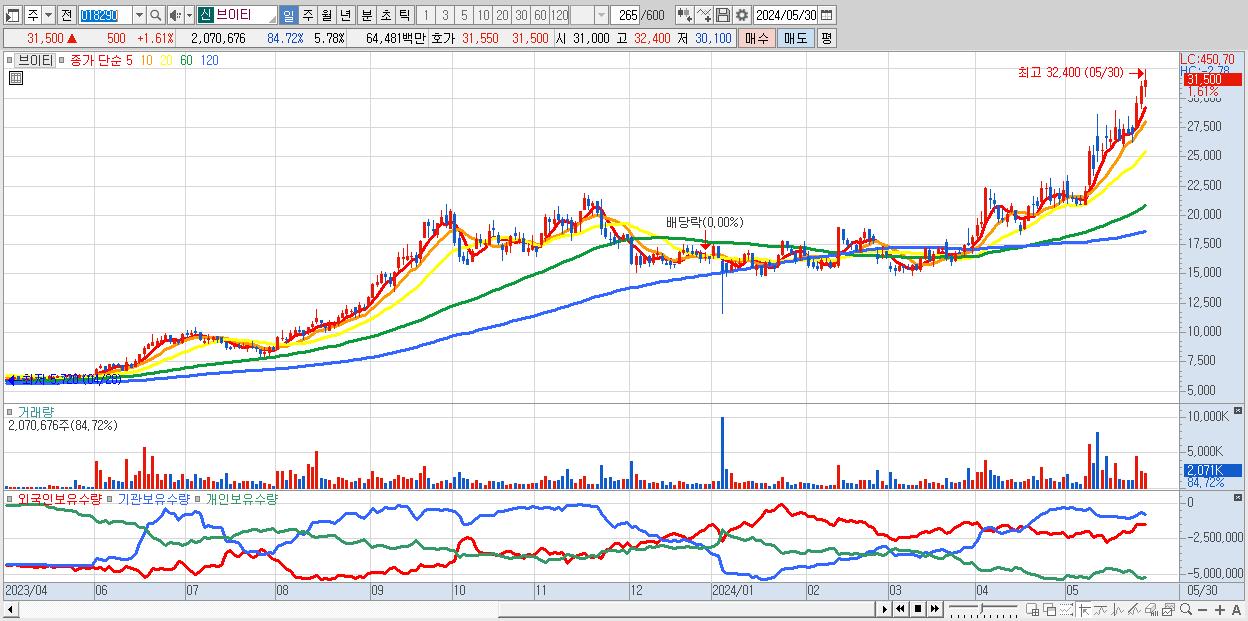Expand the 거래량 volume panel marker

pyautogui.click(x=10, y=411)
